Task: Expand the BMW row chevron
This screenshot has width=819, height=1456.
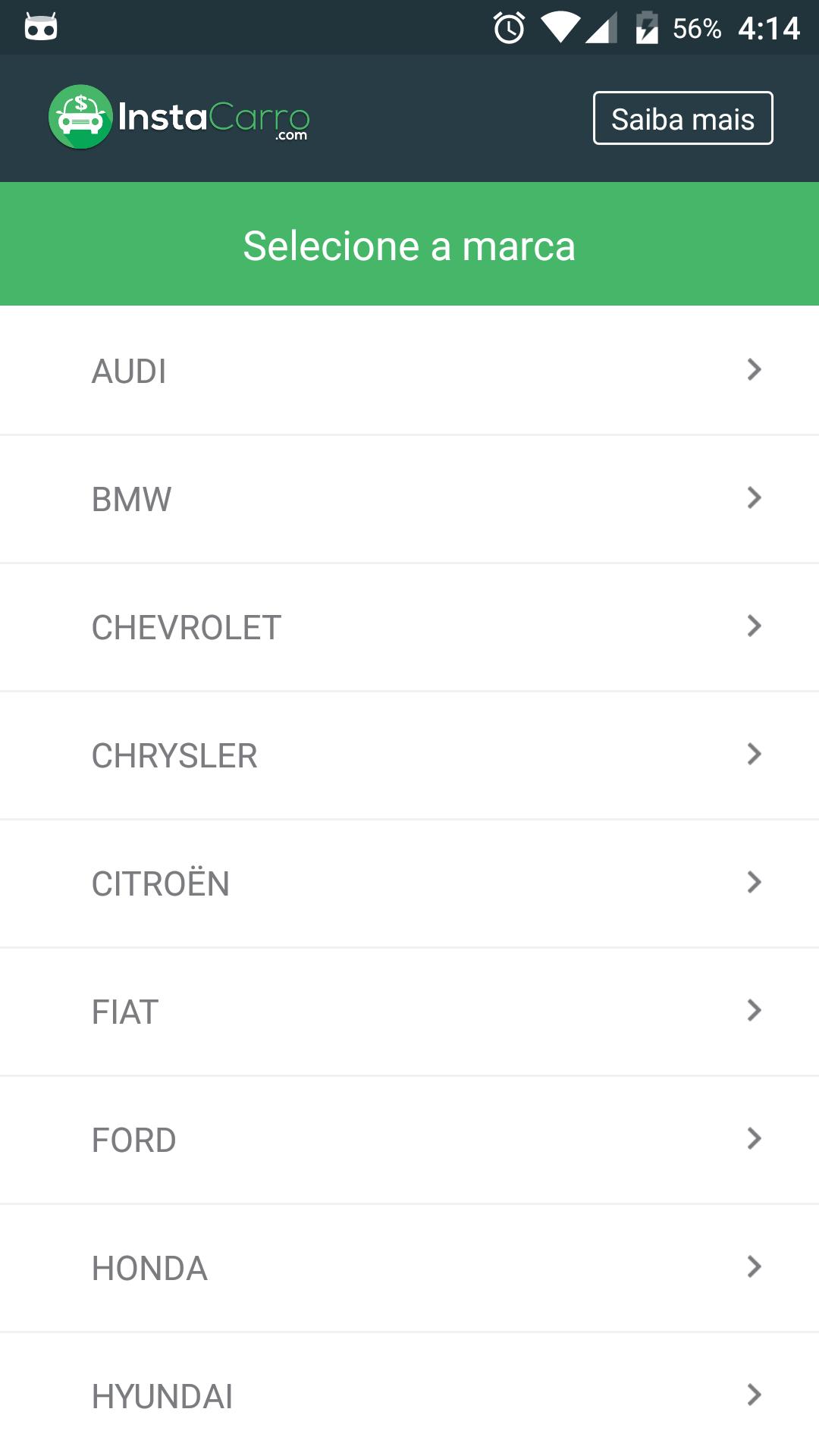Action: (x=754, y=498)
